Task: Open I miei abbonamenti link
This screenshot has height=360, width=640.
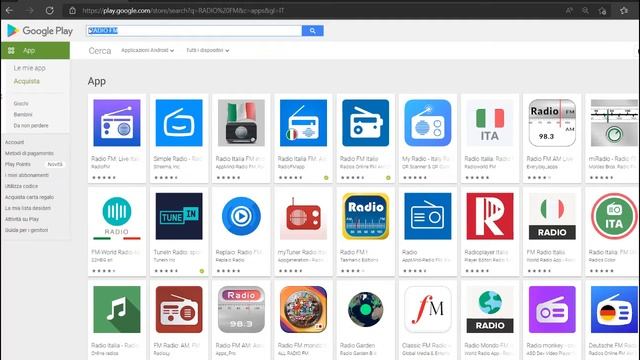Action: pyautogui.click(x=27, y=175)
